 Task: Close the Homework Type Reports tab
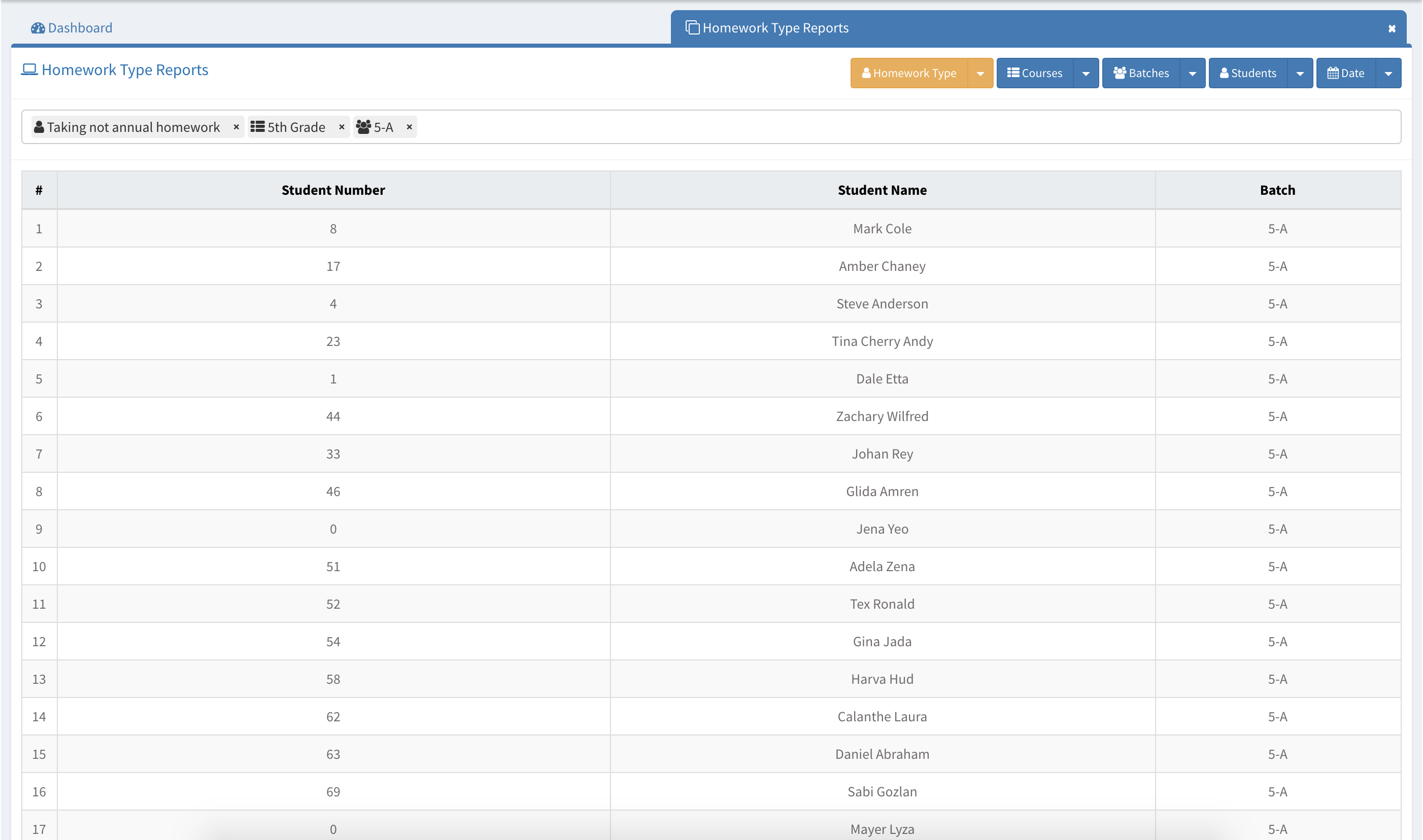click(x=1392, y=29)
